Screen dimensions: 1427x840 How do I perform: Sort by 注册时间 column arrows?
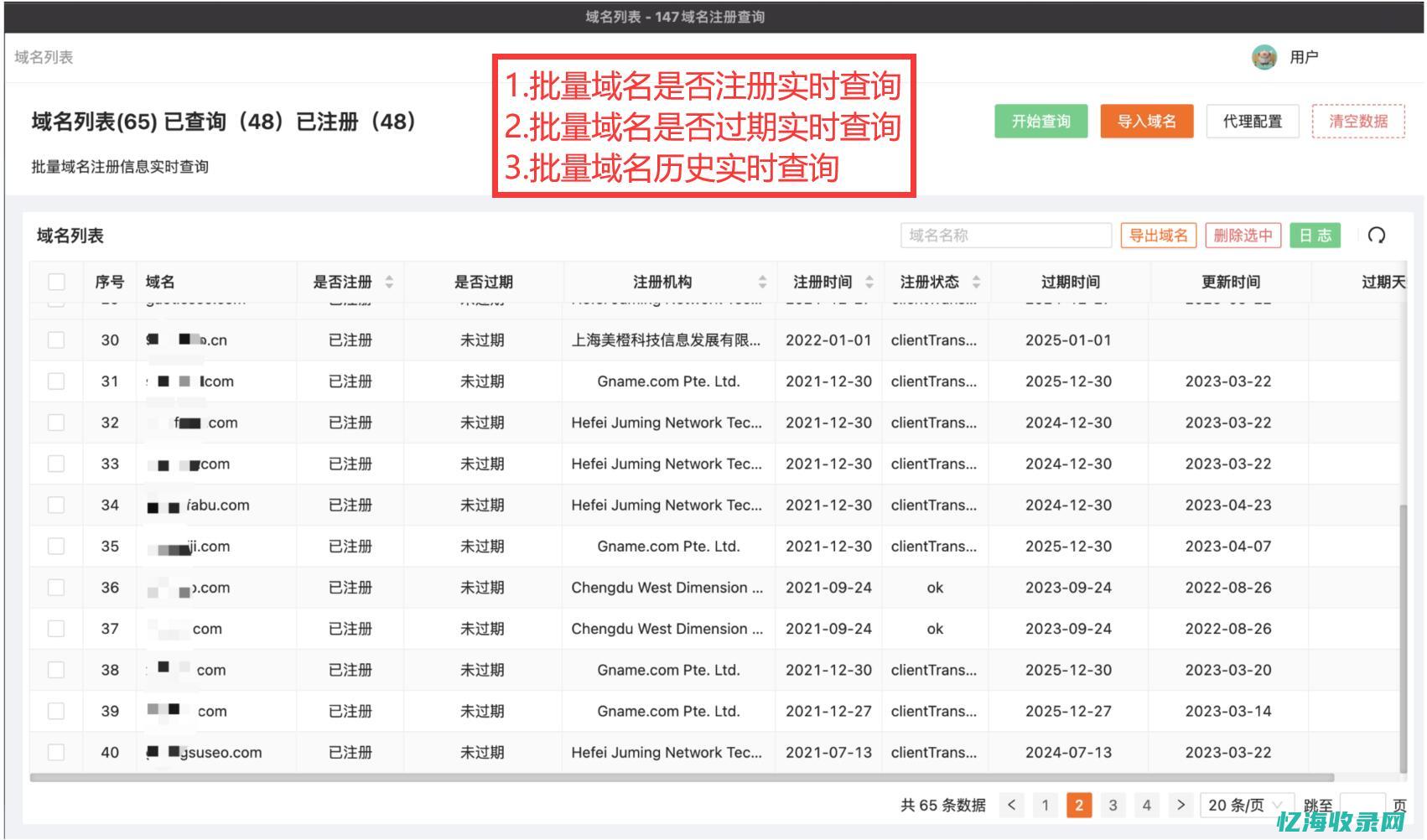coord(869,283)
